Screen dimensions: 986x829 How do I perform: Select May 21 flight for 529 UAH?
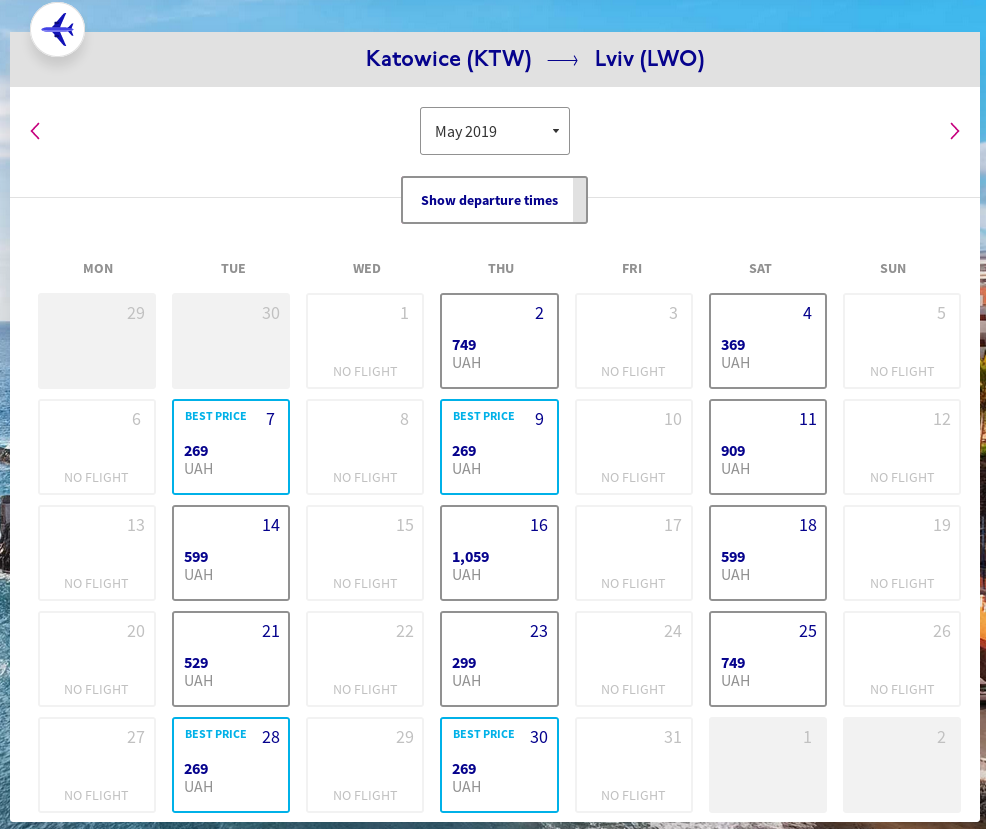[x=231, y=659]
